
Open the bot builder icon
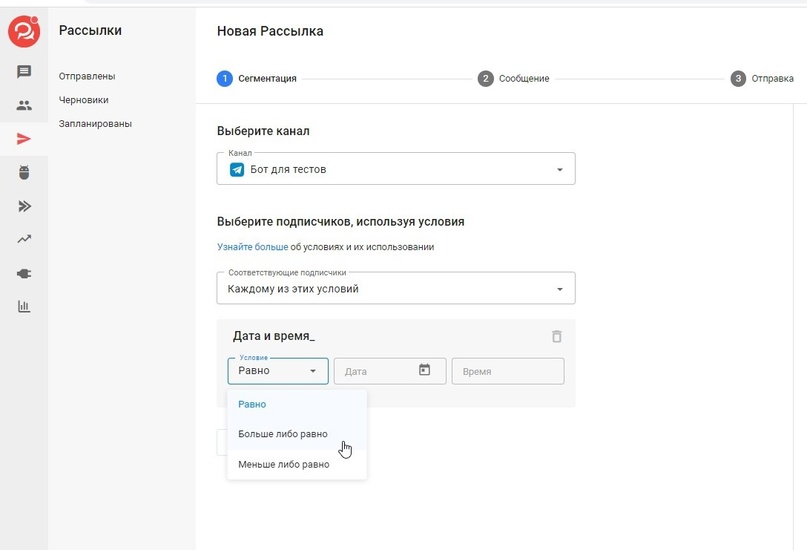tap(24, 172)
